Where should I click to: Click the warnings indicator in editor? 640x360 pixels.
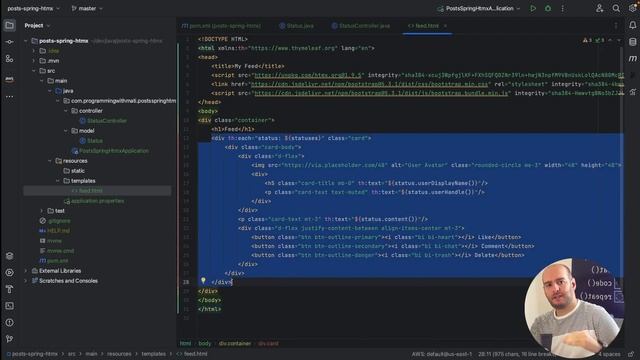point(587,40)
